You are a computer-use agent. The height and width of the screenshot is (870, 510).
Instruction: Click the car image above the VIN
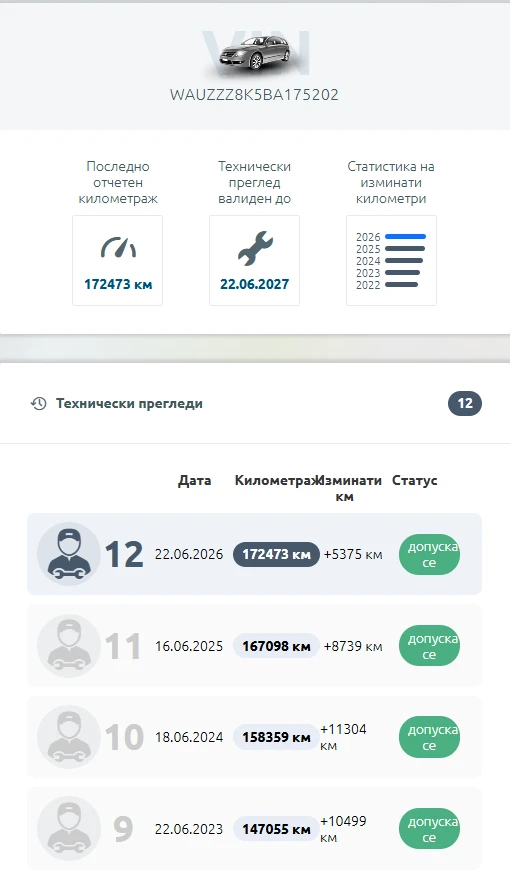pos(254,54)
